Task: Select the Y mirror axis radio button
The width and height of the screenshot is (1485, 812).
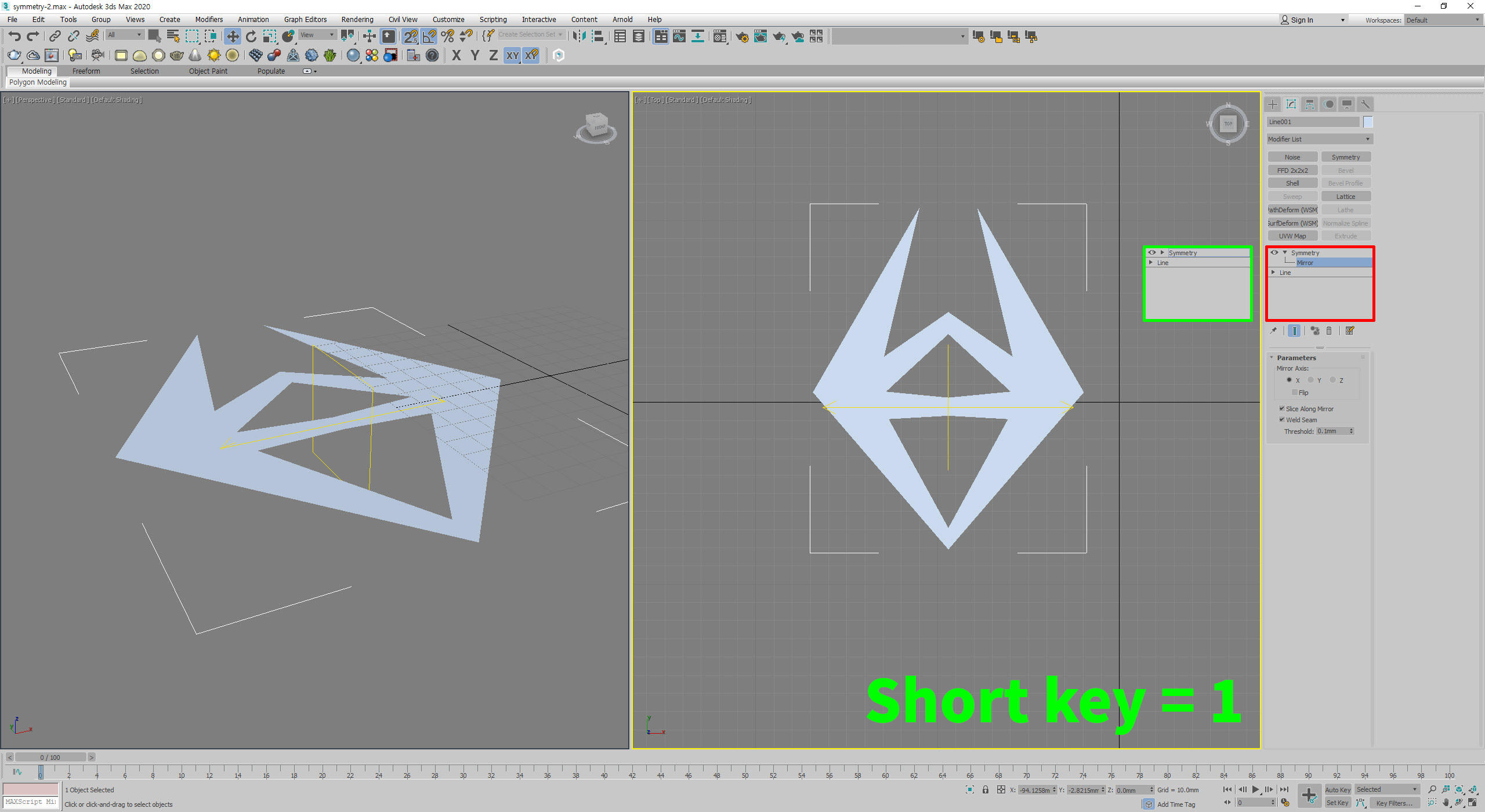Action: [1310, 380]
